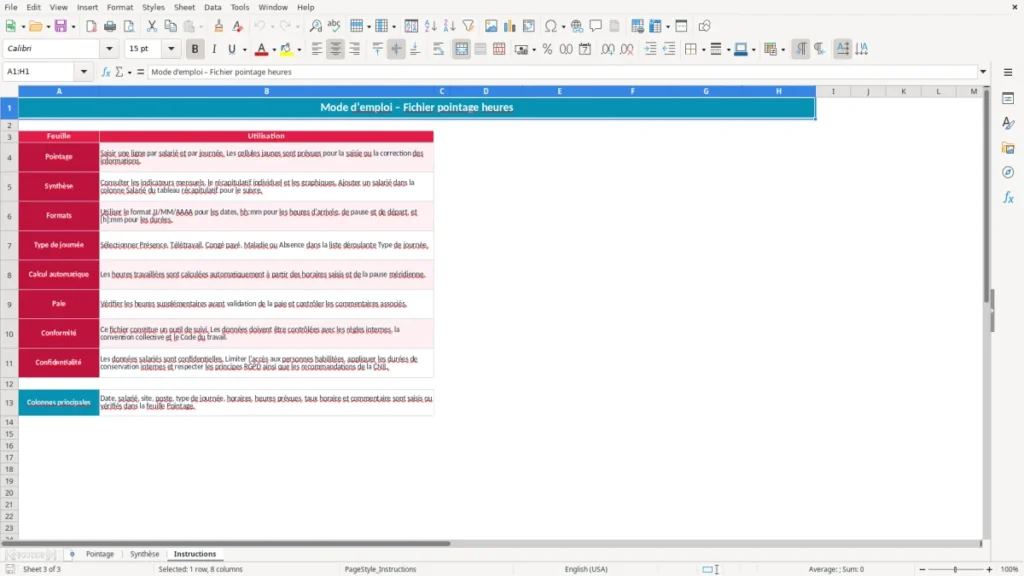Open the Format menu
The height and width of the screenshot is (576, 1024).
tap(120, 7)
